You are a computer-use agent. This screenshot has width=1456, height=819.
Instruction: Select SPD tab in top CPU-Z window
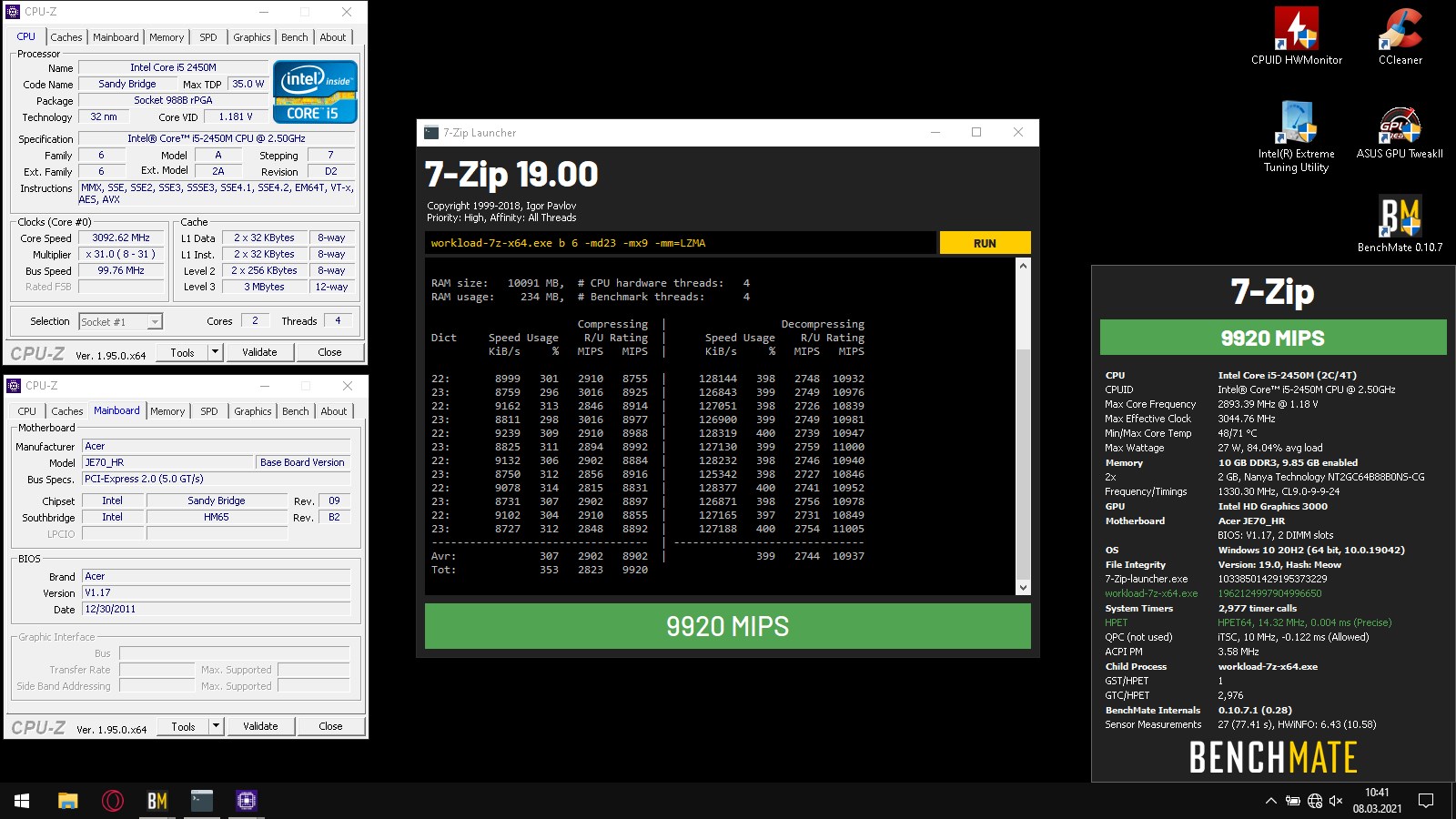click(x=208, y=37)
